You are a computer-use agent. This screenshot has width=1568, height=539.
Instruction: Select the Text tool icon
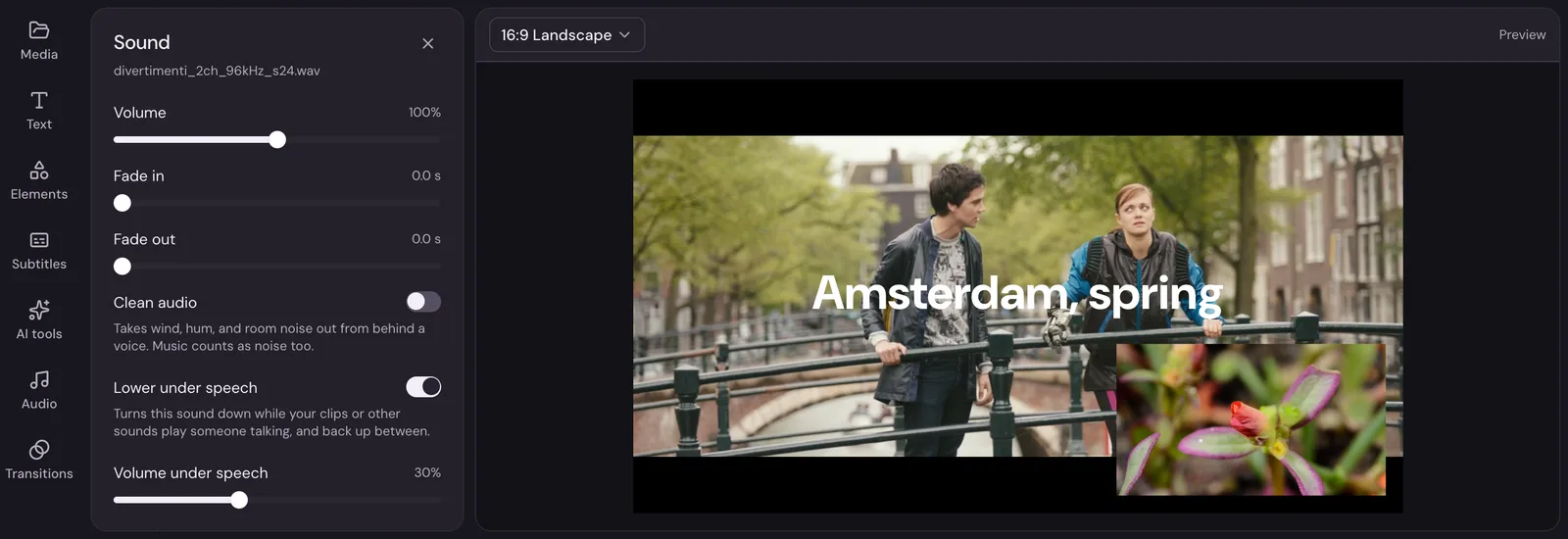(39, 100)
